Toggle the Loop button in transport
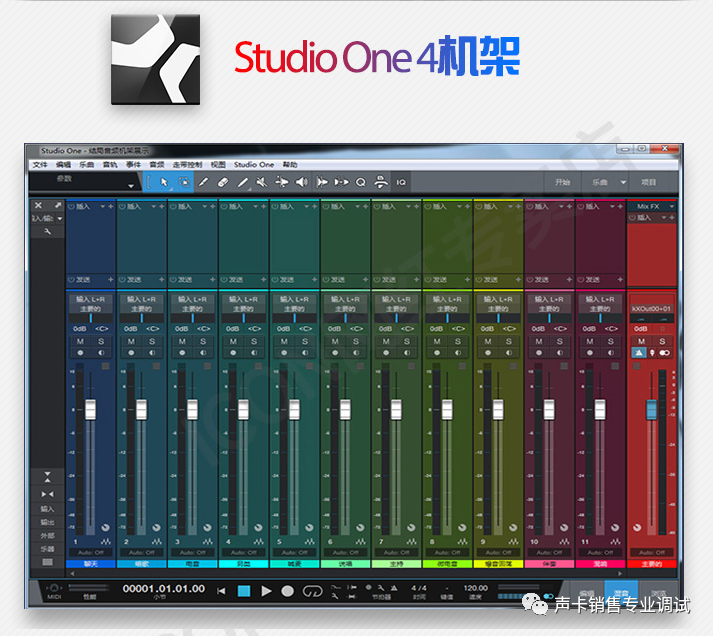 coord(312,591)
